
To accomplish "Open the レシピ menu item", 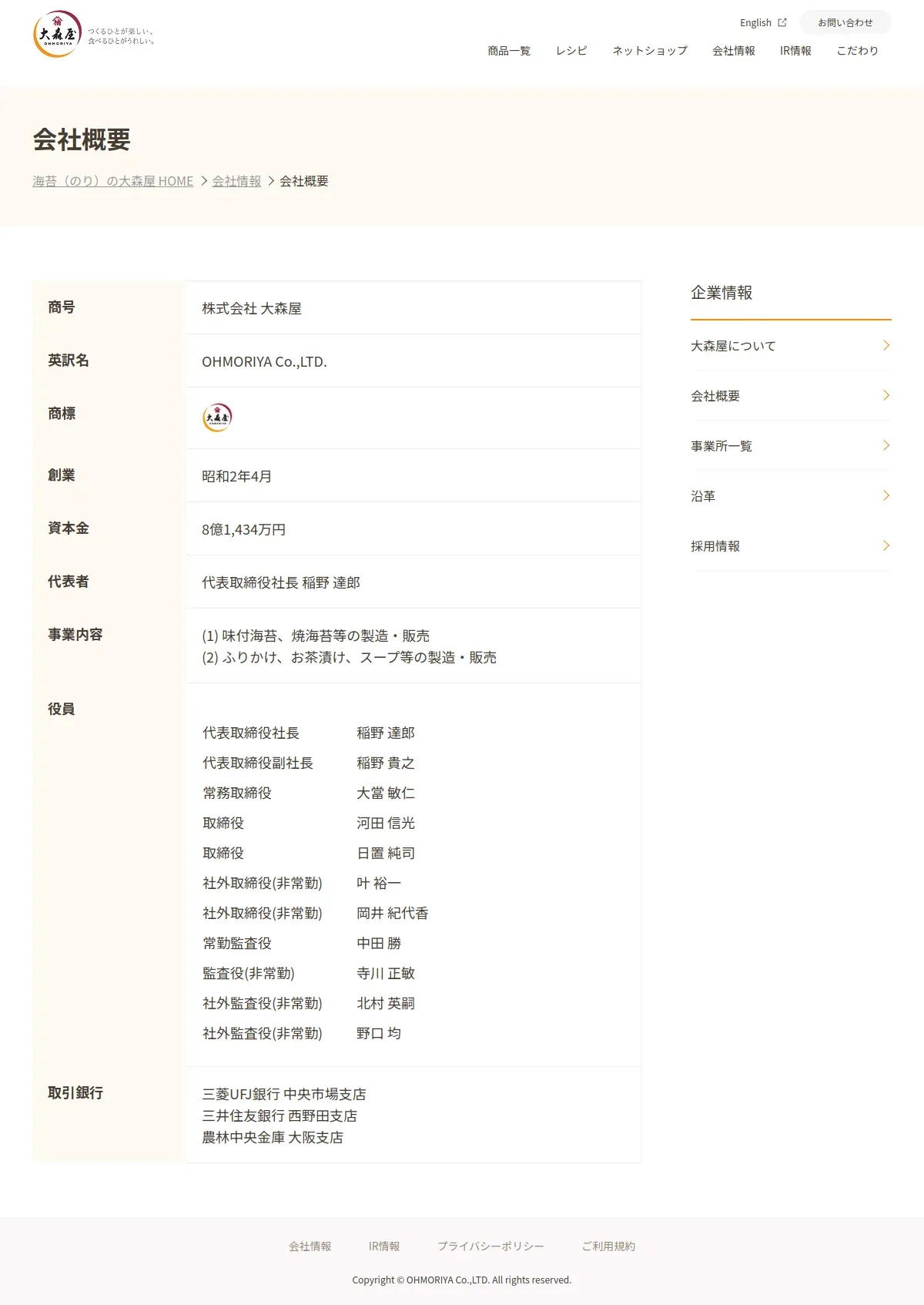I will 571,51.
